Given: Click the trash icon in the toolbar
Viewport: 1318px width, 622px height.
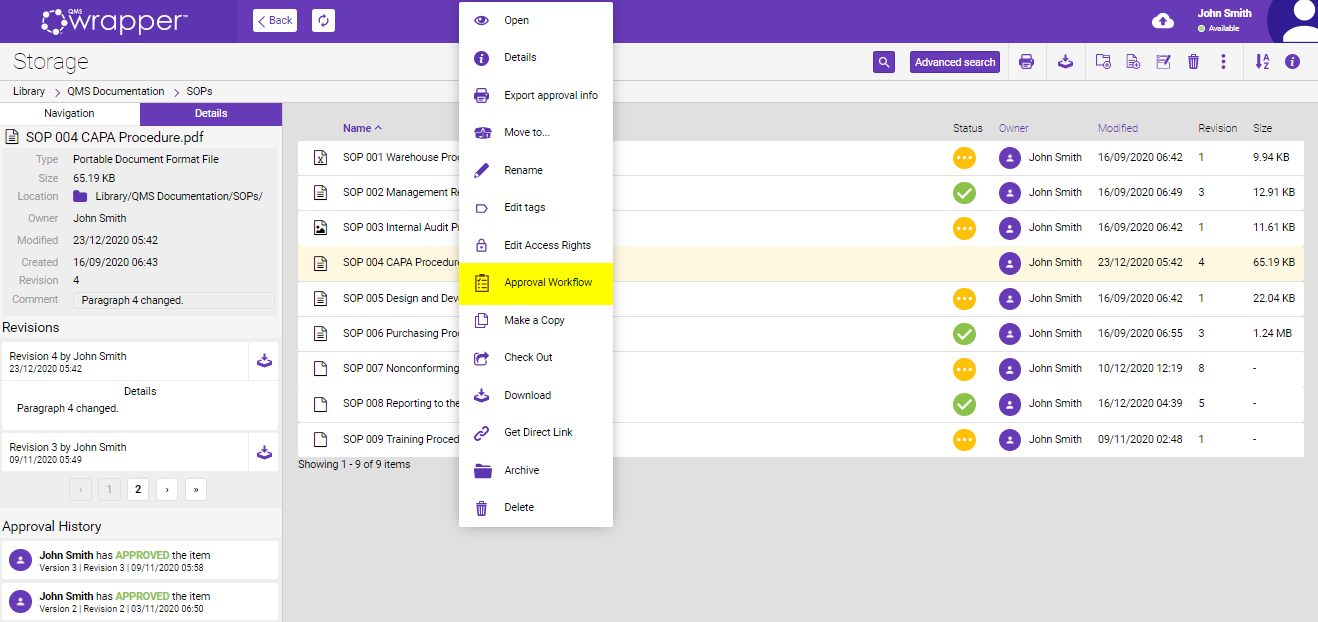Looking at the screenshot, I should coord(1193,62).
